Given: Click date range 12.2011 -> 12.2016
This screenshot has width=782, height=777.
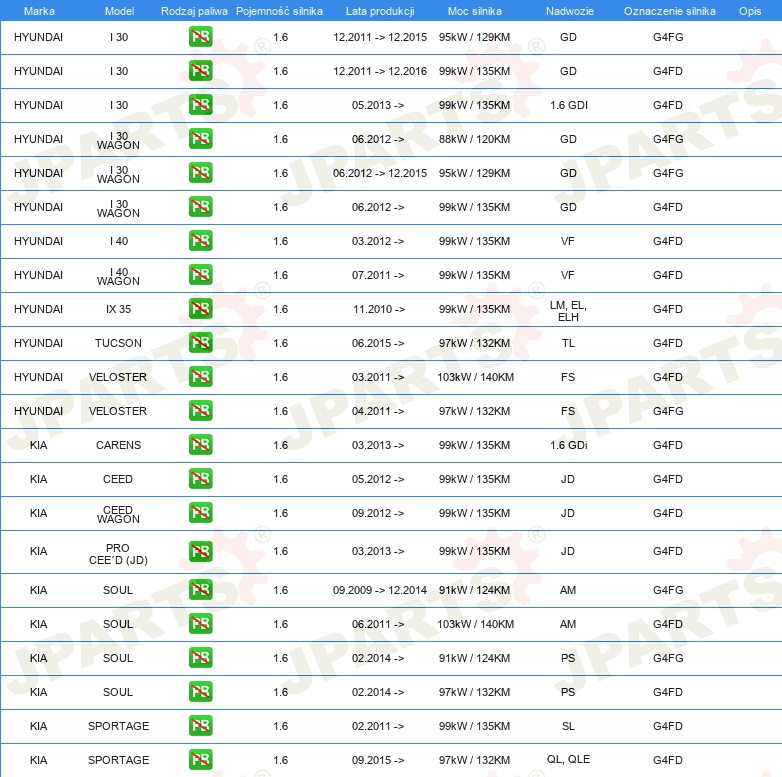Looking at the screenshot, I should point(380,71).
